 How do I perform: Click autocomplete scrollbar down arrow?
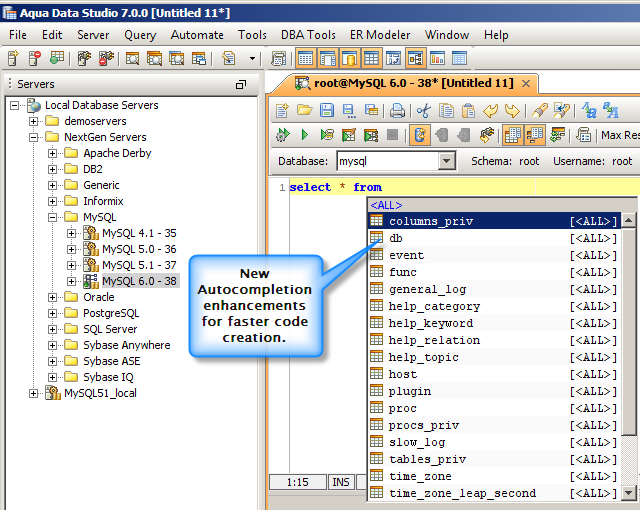(x=629, y=493)
